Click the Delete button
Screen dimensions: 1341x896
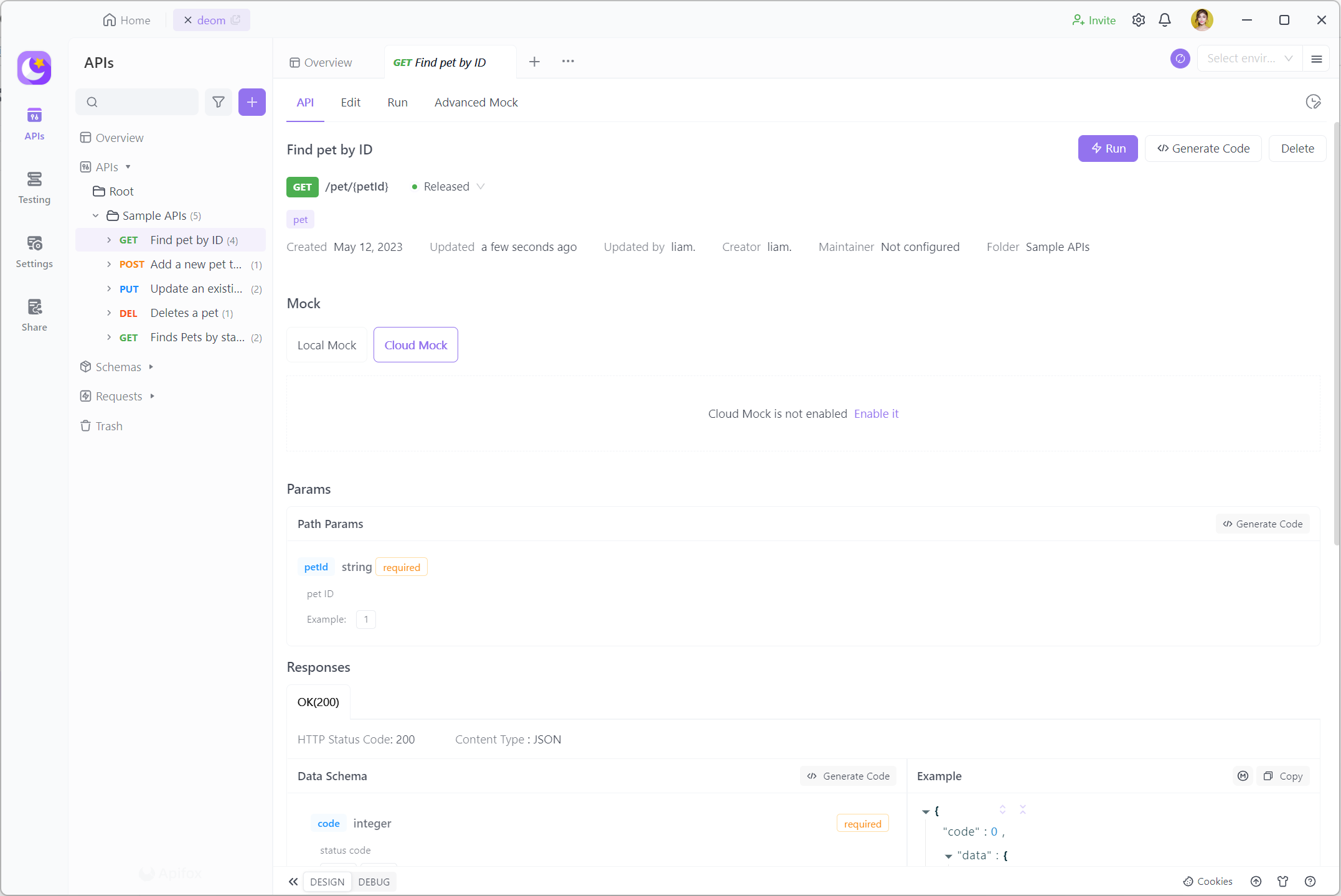click(x=1297, y=148)
